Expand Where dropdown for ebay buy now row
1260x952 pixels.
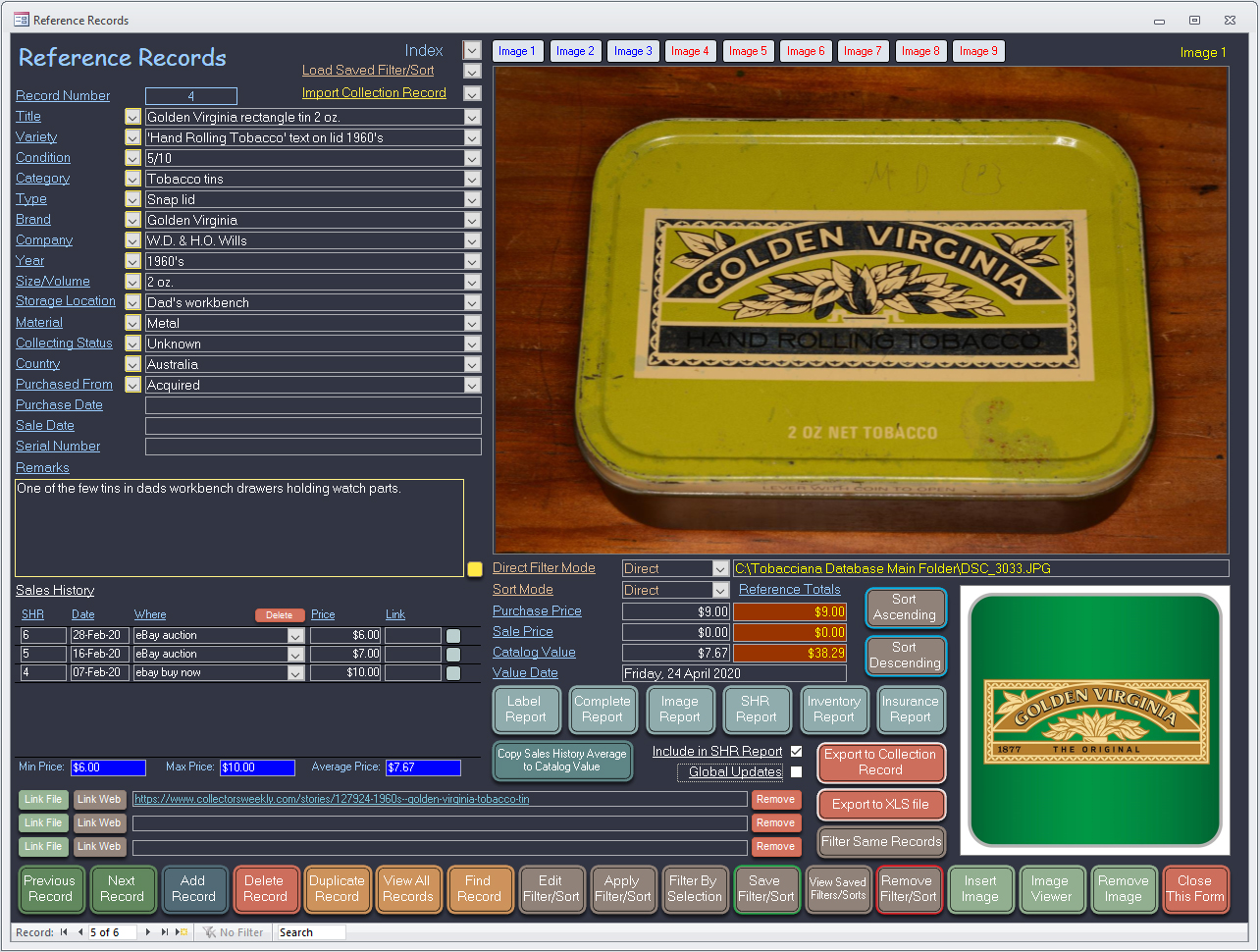tap(295, 673)
